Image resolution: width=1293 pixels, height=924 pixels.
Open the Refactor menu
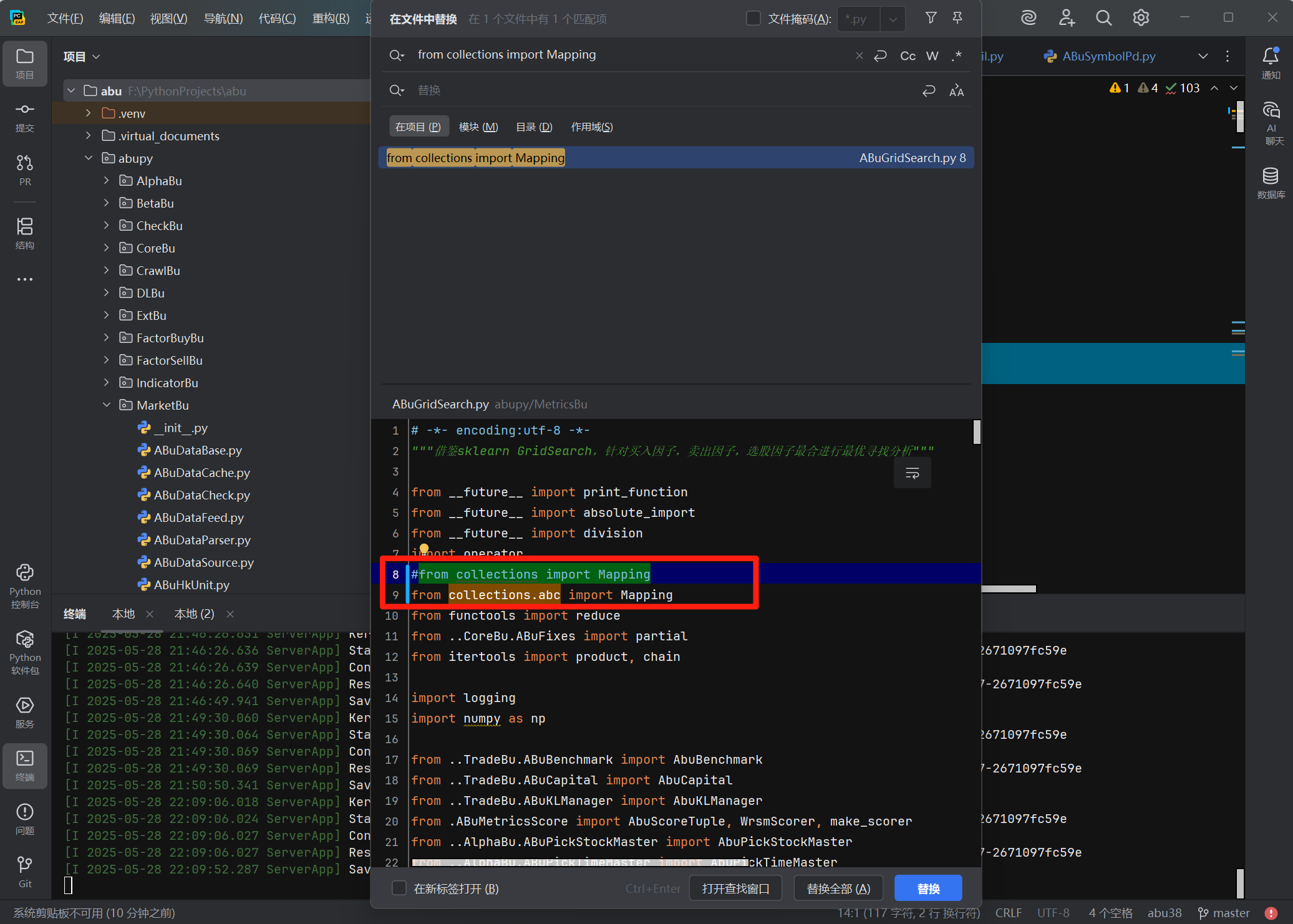(x=331, y=18)
